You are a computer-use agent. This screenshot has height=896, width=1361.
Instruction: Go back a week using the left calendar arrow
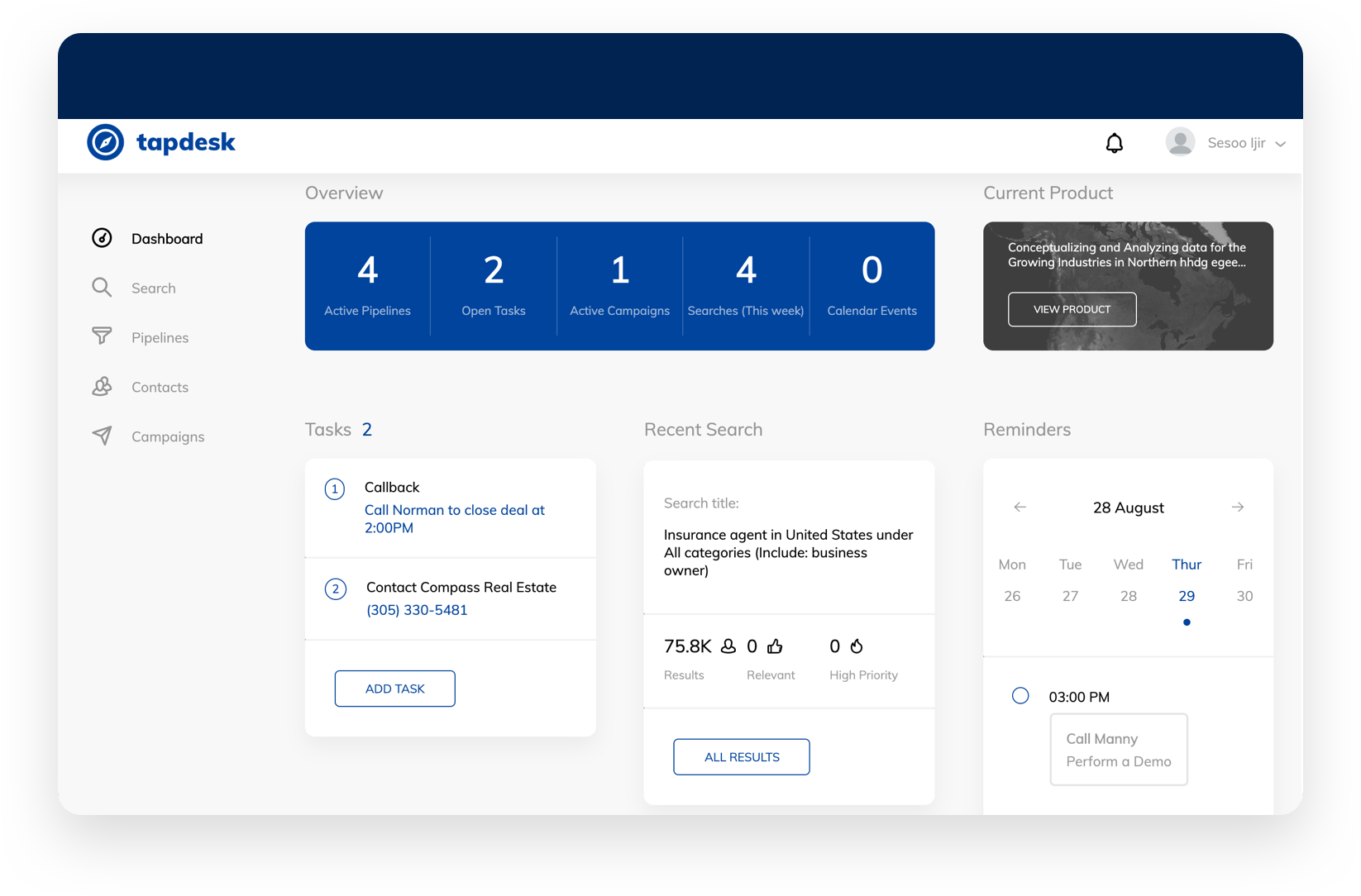click(x=1020, y=507)
